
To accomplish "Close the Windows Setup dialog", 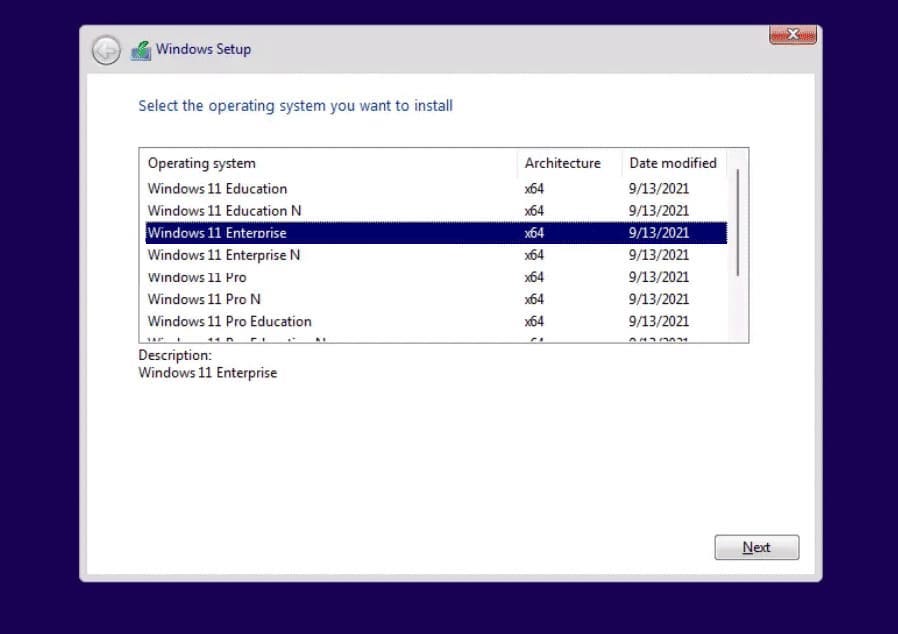I will [x=793, y=35].
